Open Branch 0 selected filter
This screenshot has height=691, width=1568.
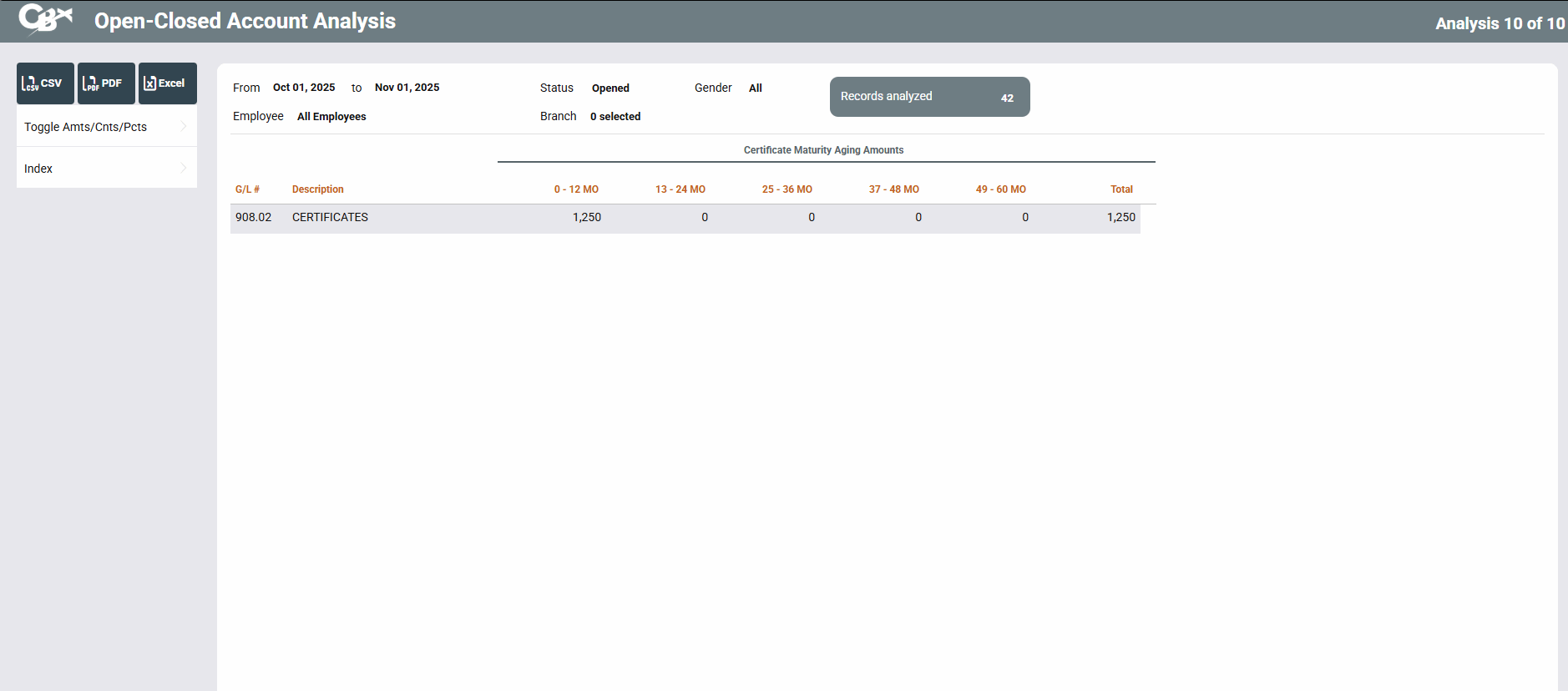(615, 117)
